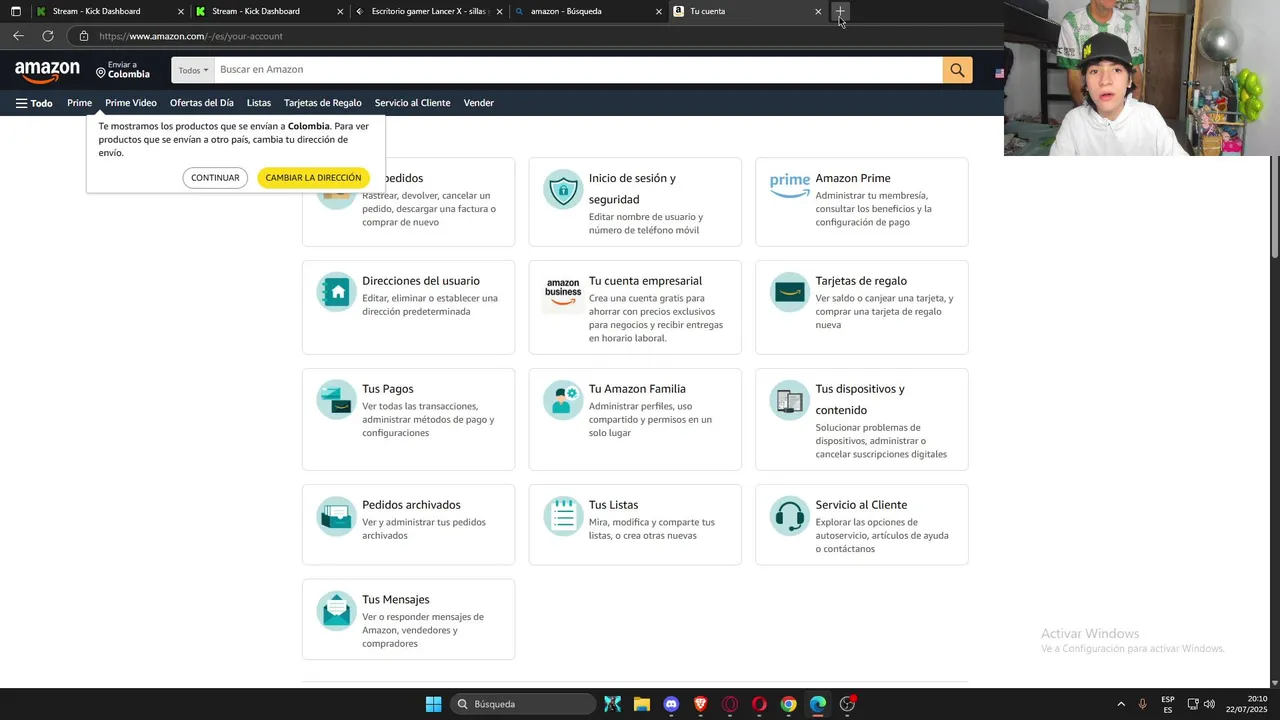This screenshot has height=720, width=1280.
Task: Open Tu cuenta empresarial card title
Action: point(645,281)
